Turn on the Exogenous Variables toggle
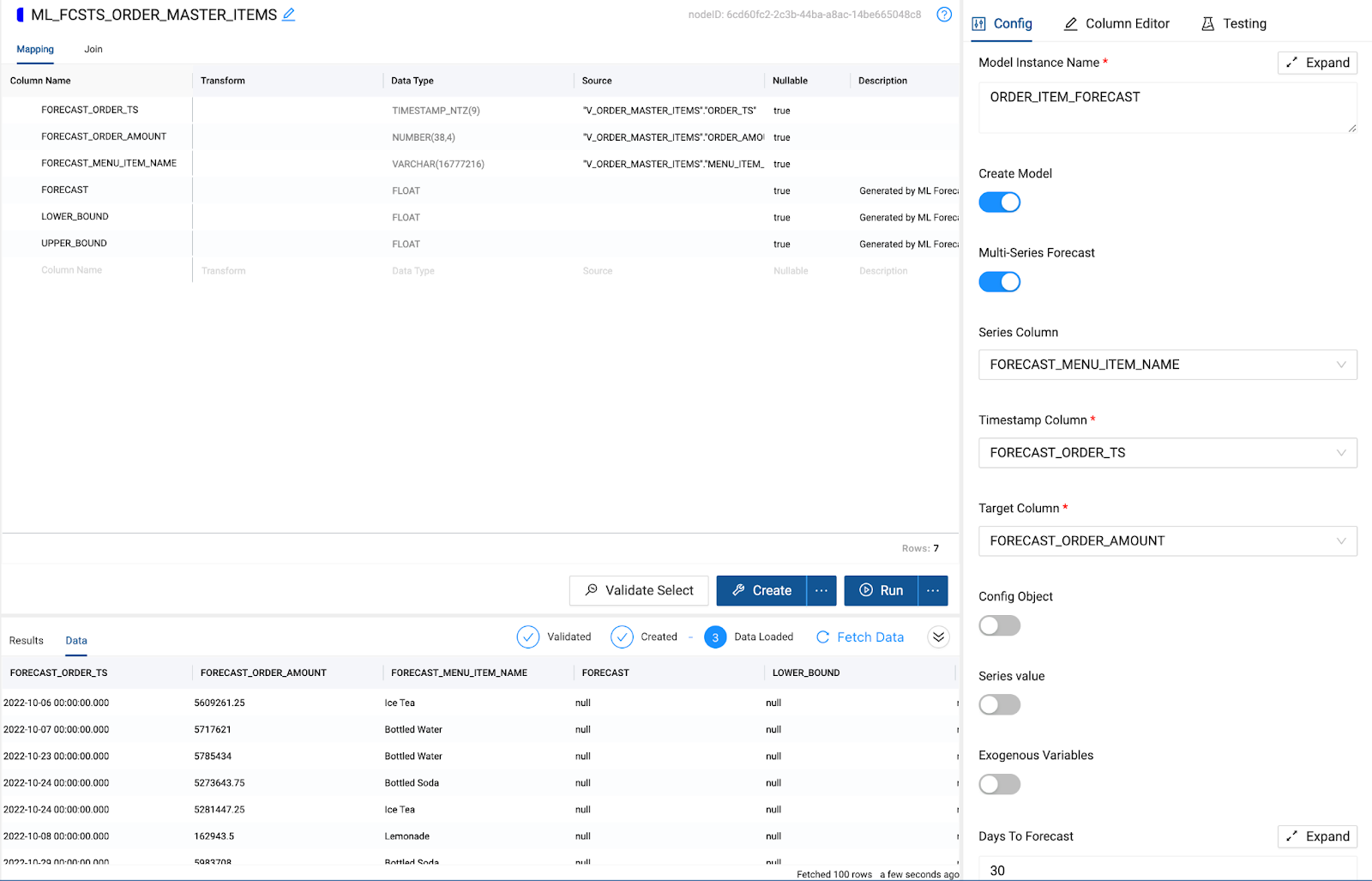The width and height of the screenshot is (1372, 881). (999, 783)
